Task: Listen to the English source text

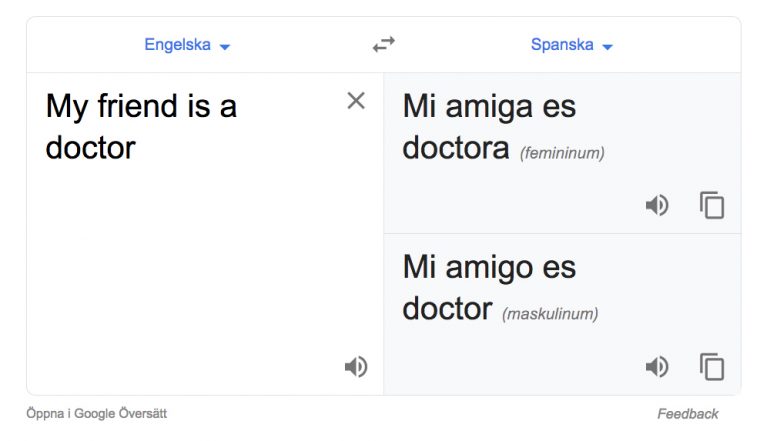Action: [x=356, y=367]
